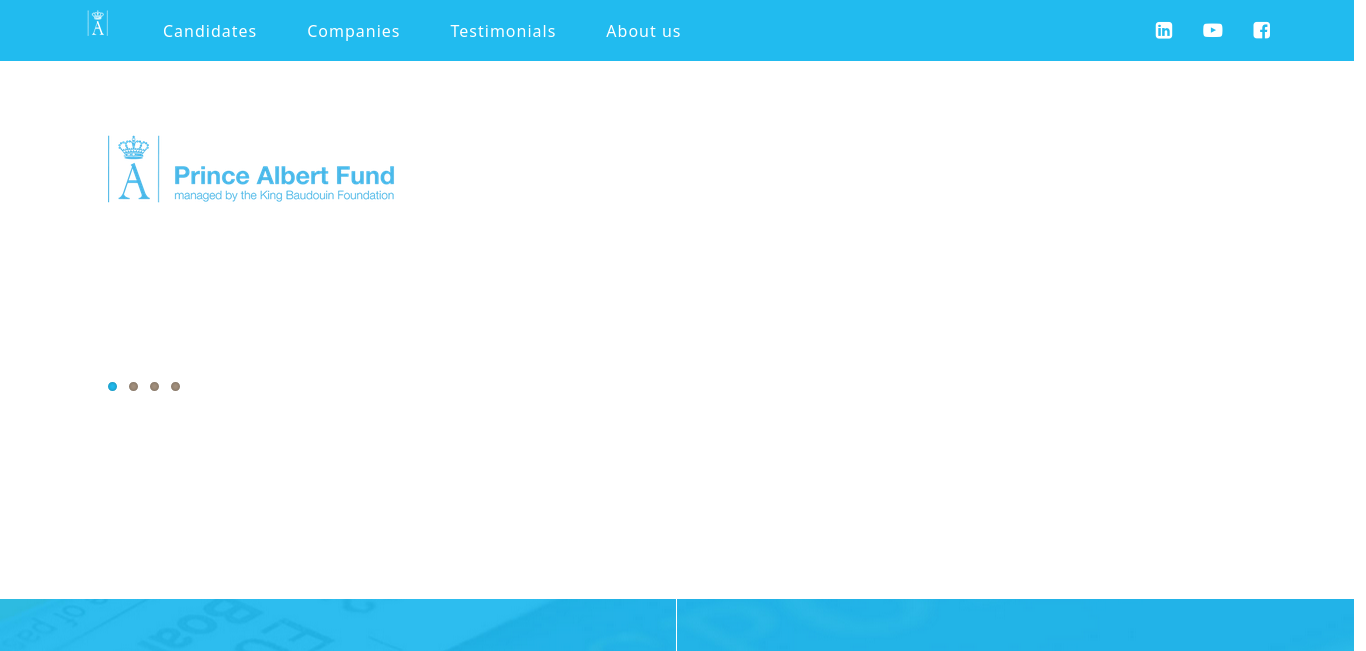Screen dimensions: 1366x651
Task: Open the Facebook page icon
Action: (x=1262, y=30)
